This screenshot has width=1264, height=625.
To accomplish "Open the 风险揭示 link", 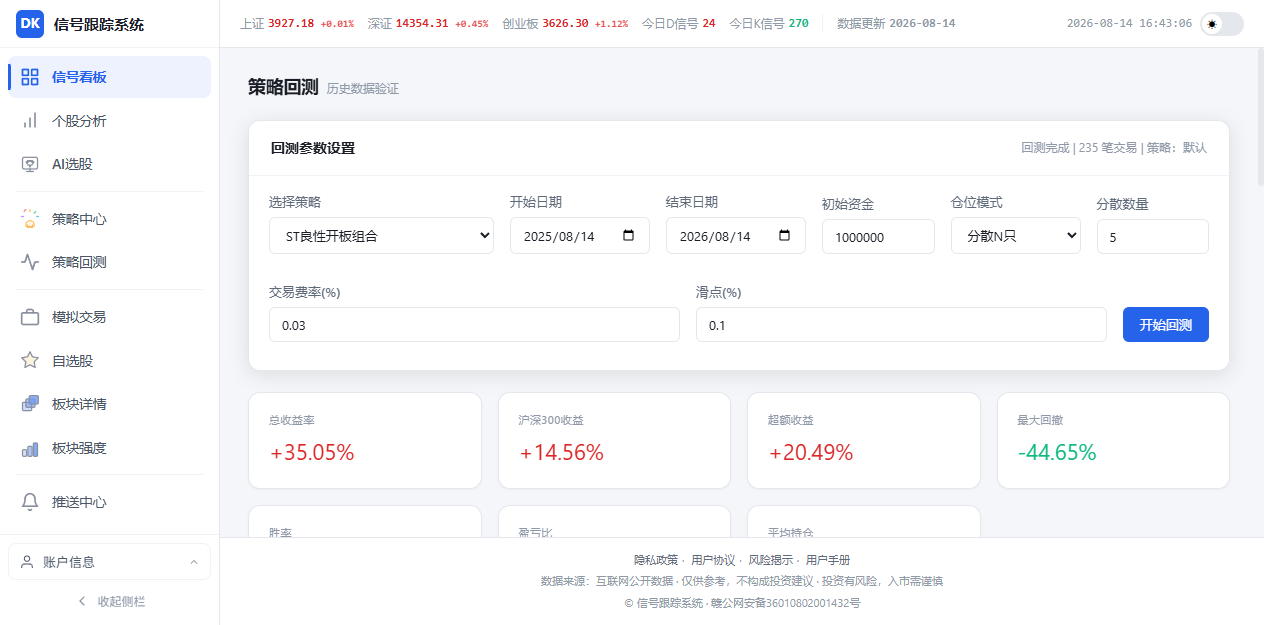I will click(x=770, y=560).
